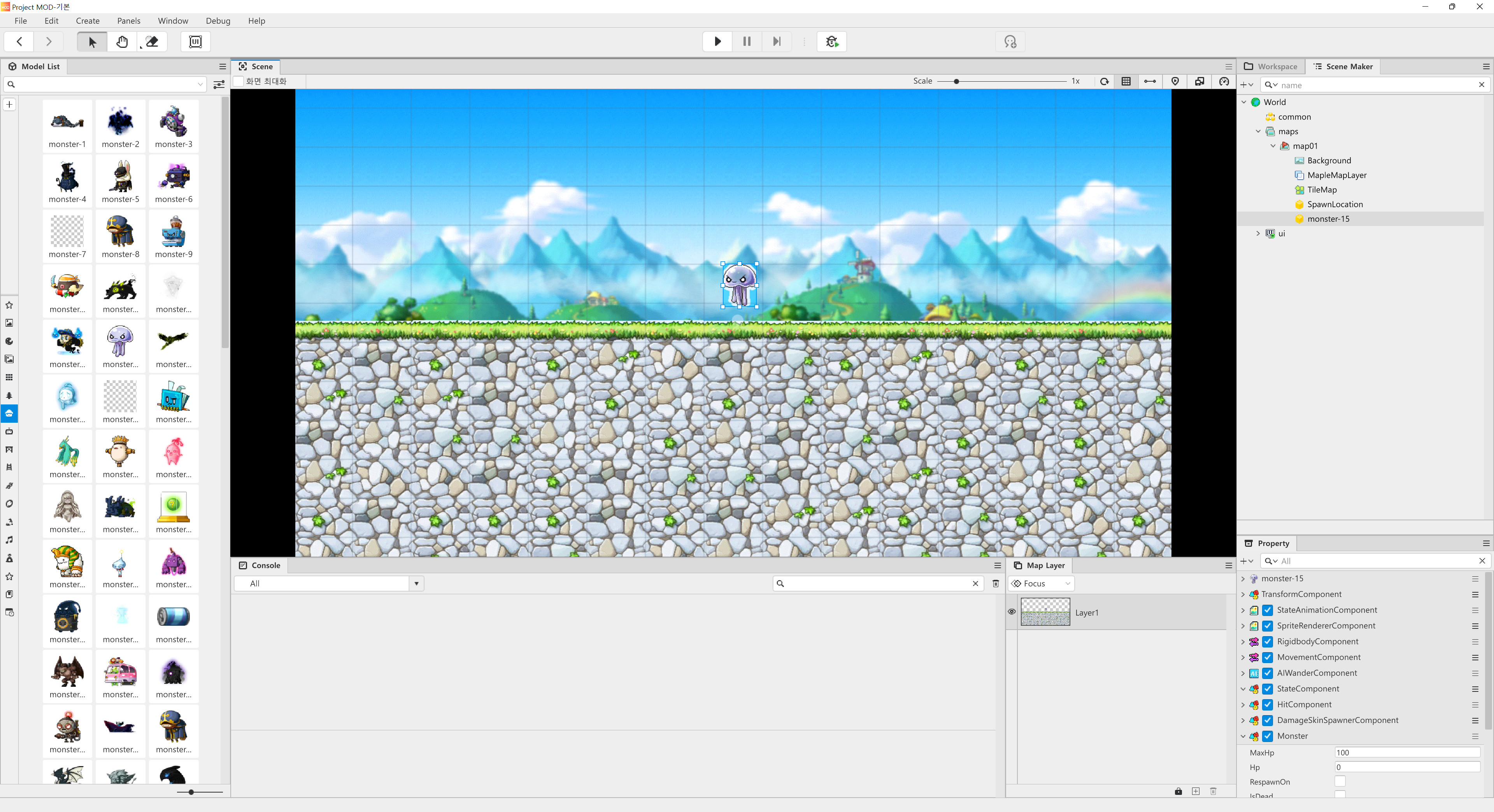Launch the debug play bug icon
The width and height of the screenshot is (1494, 812).
[832, 42]
